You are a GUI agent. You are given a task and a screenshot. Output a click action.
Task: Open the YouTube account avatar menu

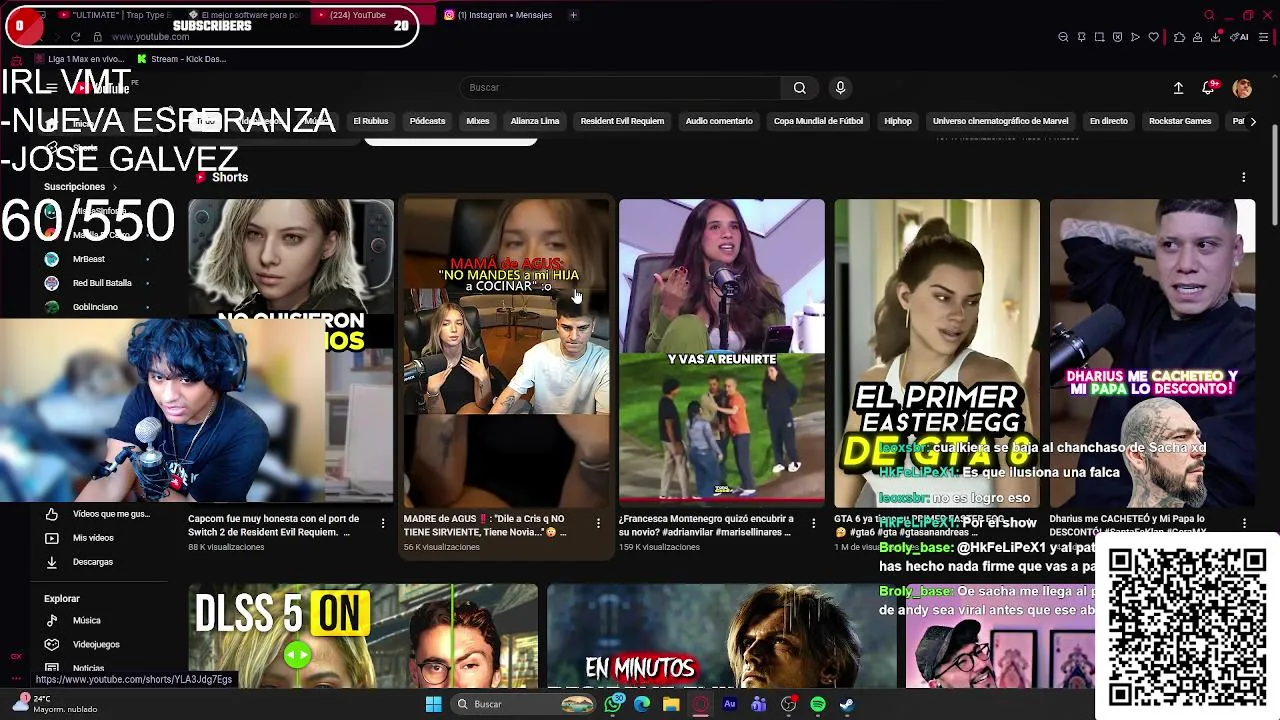click(1242, 88)
